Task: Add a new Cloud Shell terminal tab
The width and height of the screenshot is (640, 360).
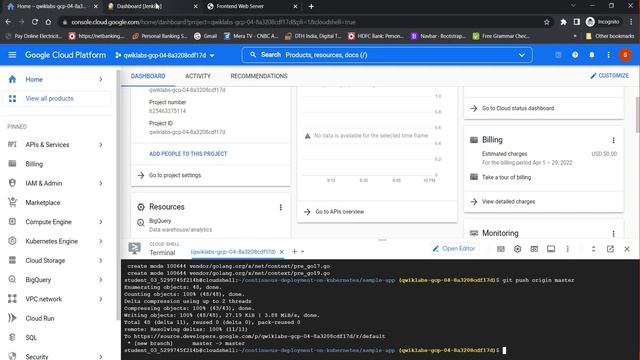Action: pos(294,251)
